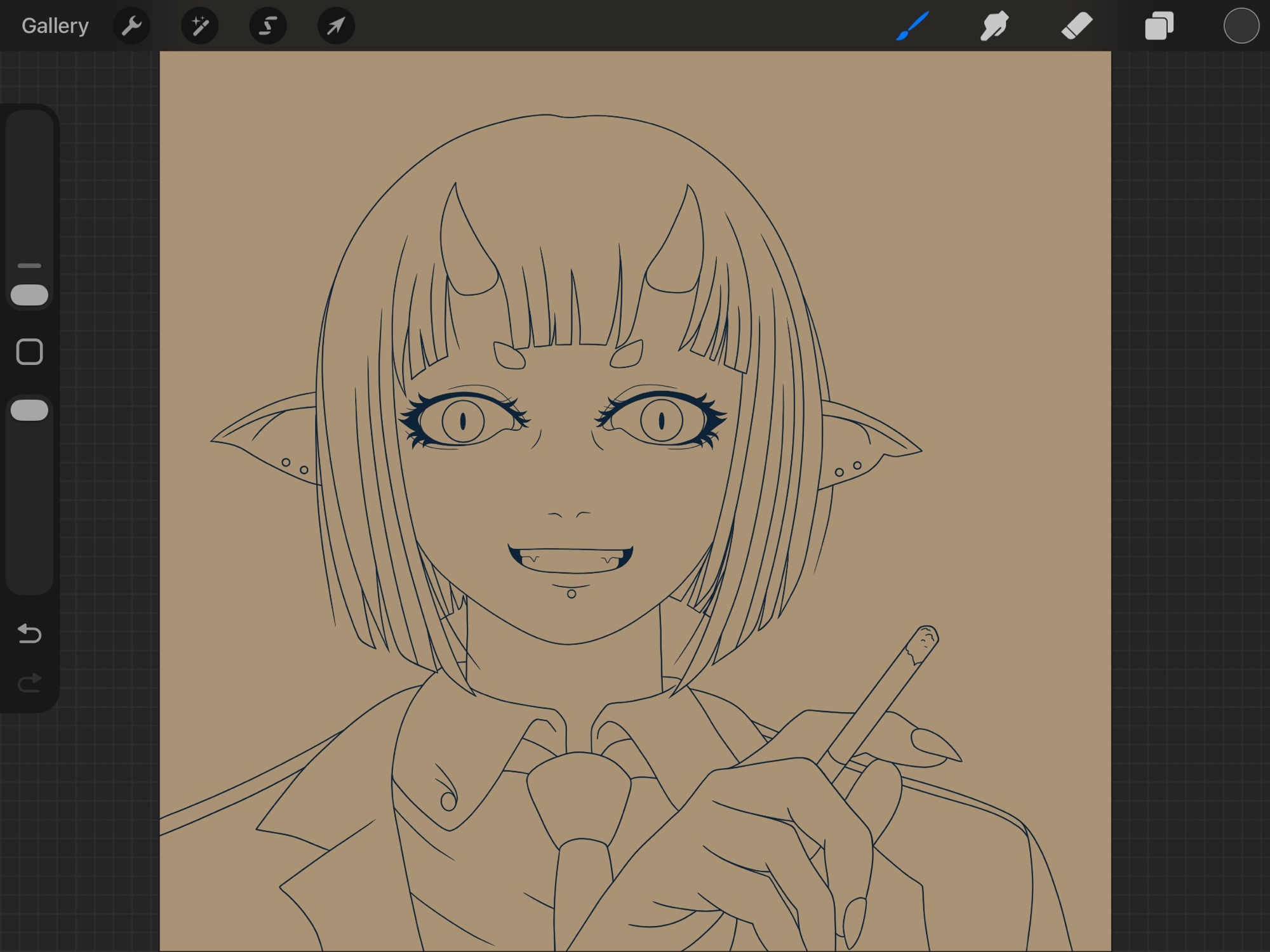
Task: Open the Adjustments magic wand menu
Action: pyautogui.click(x=200, y=26)
